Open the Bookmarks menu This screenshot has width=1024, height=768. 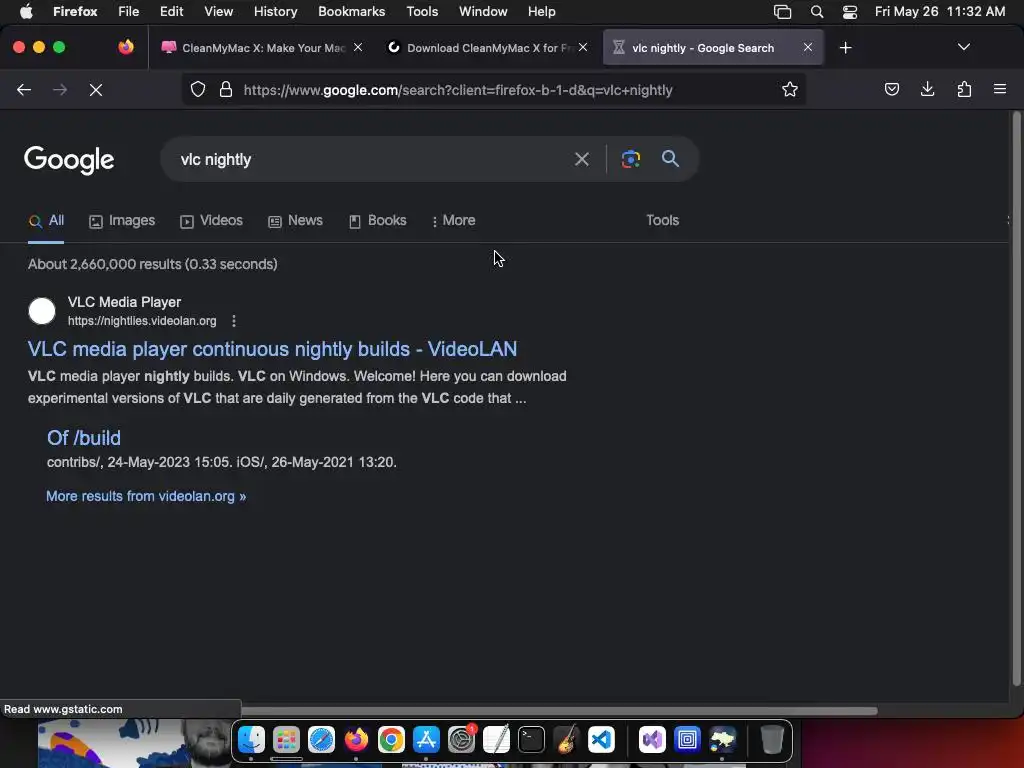point(351,11)
